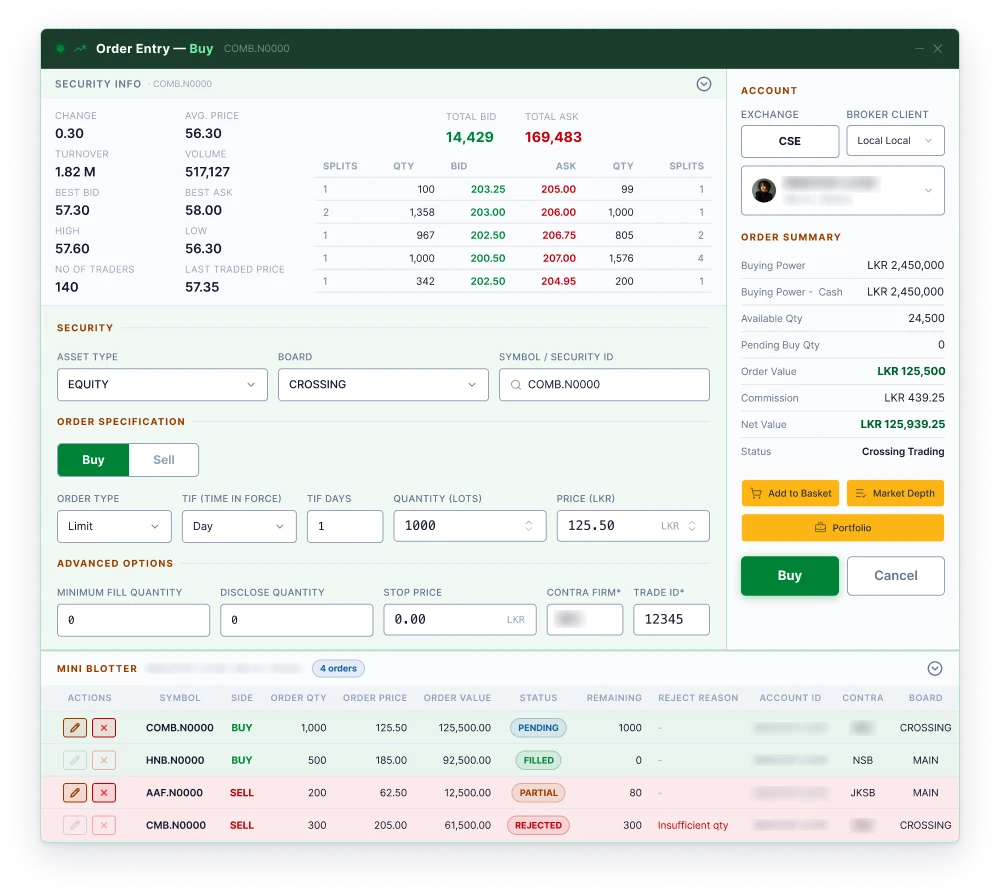
Task: Click the PENDING status badge
Action: tap(538, 727)
